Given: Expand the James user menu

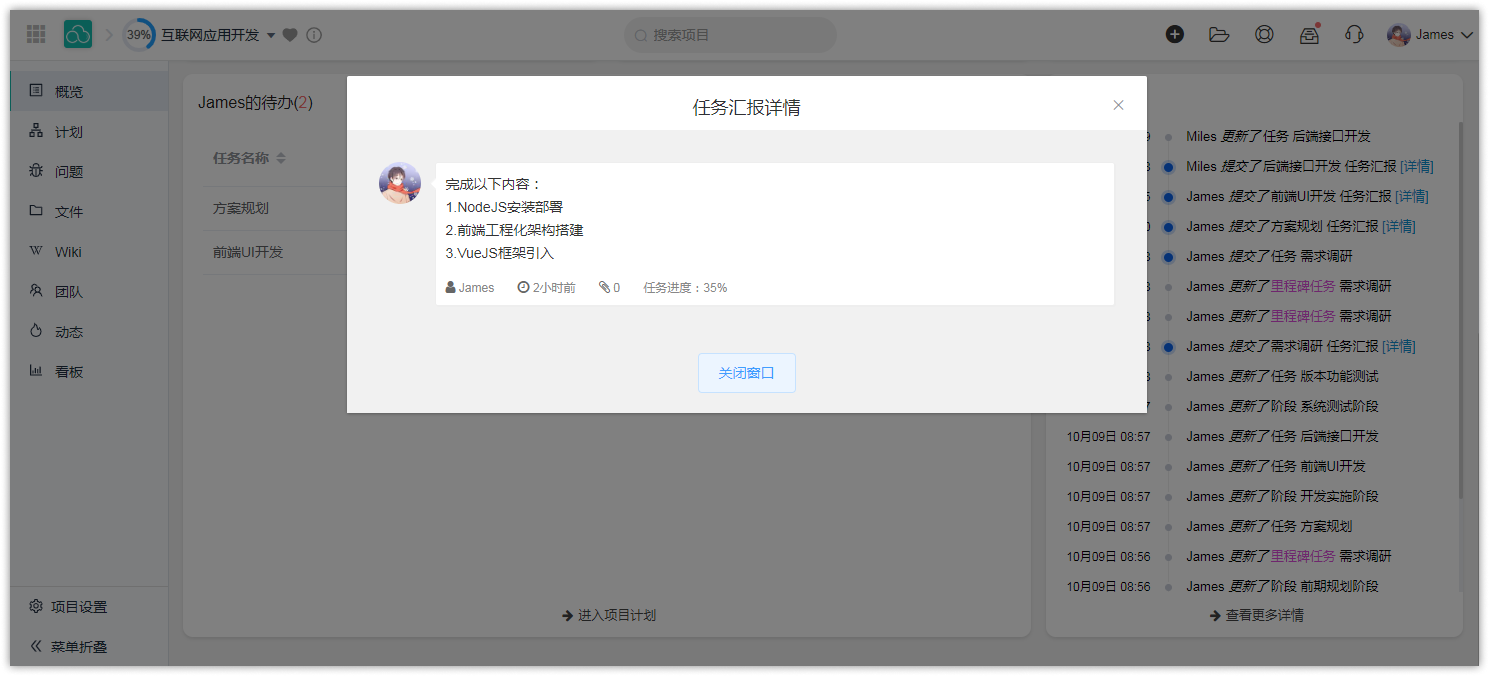Looking at the screenshot, I should click(x=1431, y=35).
